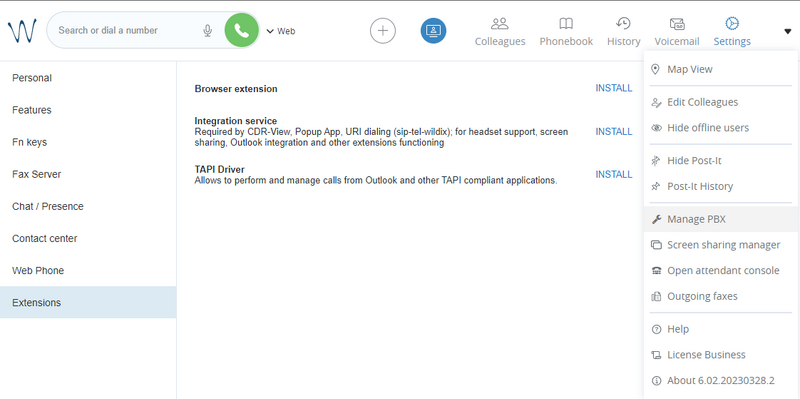Image resolution: width=800 pixels, height=399 pixels.
Task: Install the TAPI Driver
Action: tap(614, 174)
